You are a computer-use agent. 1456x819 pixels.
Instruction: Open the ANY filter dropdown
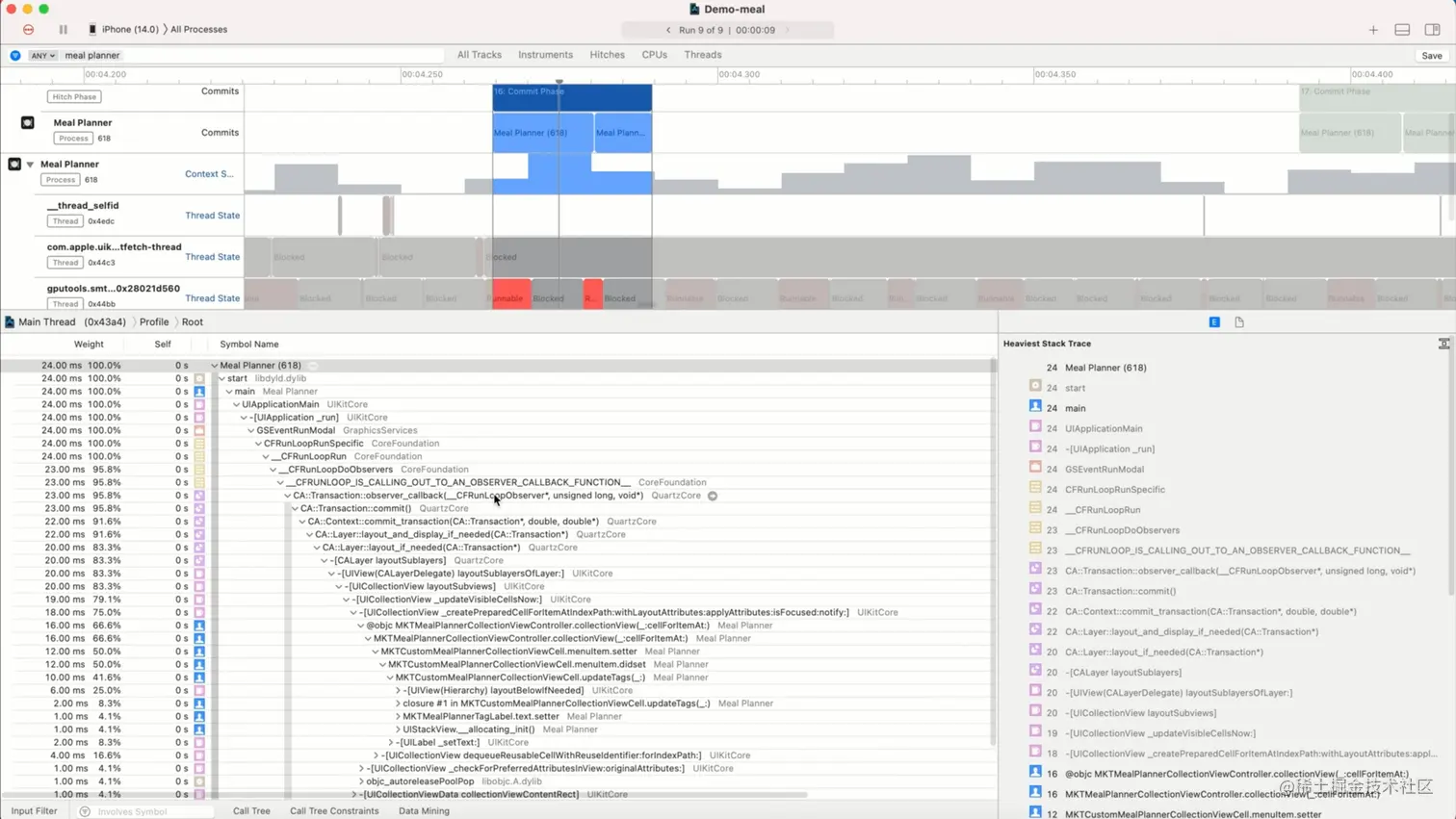(x=42, y=56)
